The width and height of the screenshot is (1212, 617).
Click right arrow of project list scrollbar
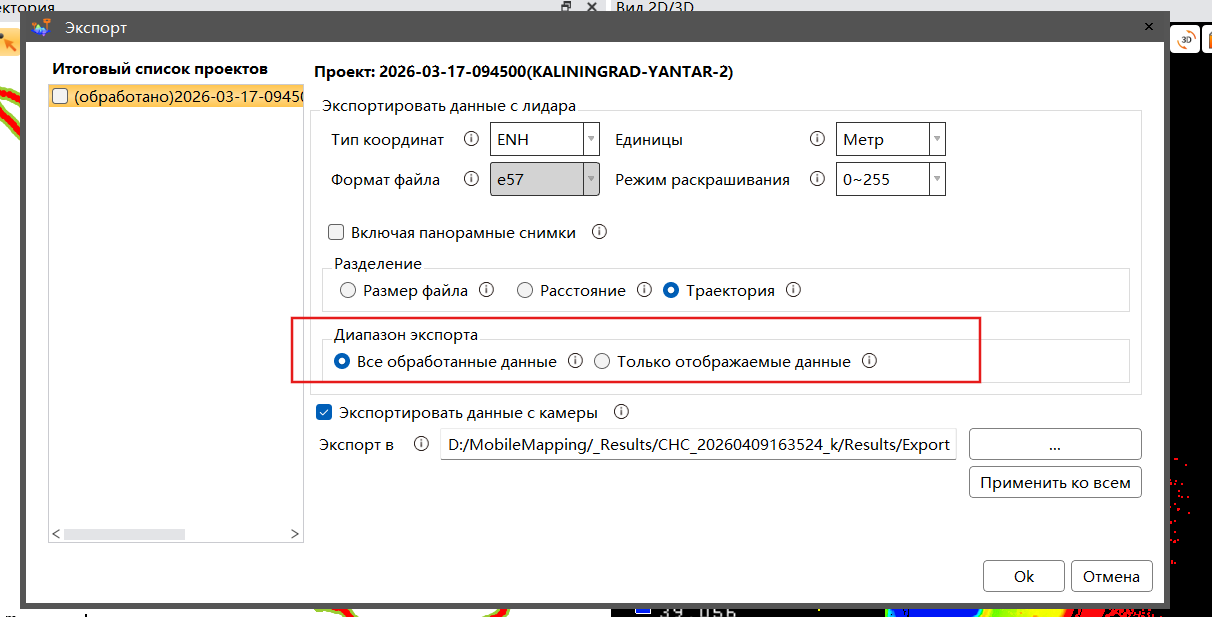click(296, 534)
